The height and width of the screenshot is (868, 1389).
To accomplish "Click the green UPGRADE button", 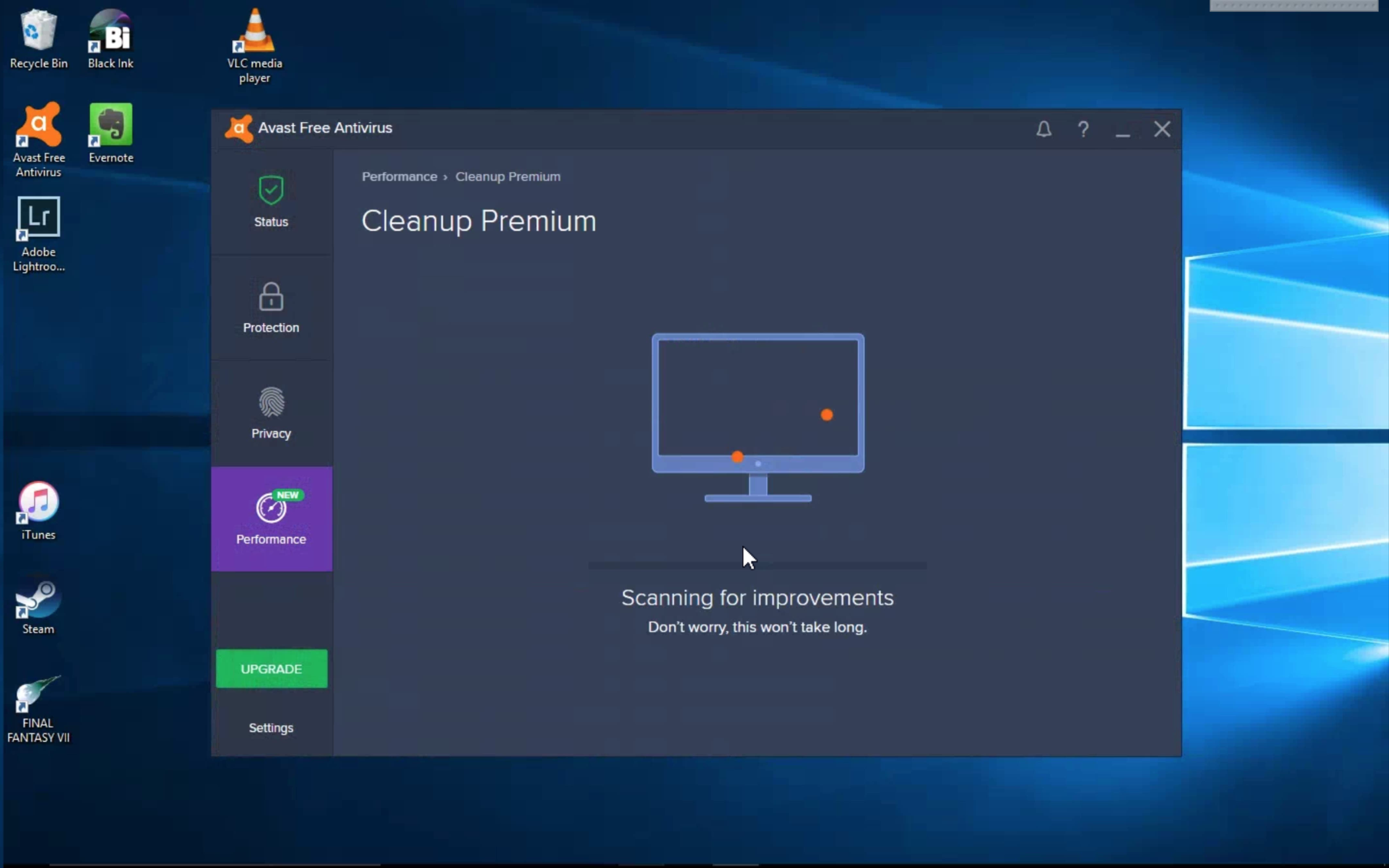I will click(271, 669).
